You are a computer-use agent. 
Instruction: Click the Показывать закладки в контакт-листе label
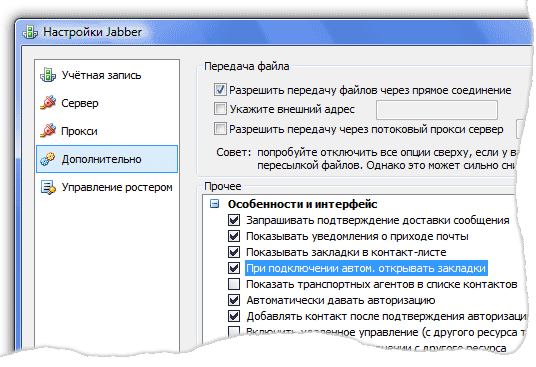click(x=346, y=252)
